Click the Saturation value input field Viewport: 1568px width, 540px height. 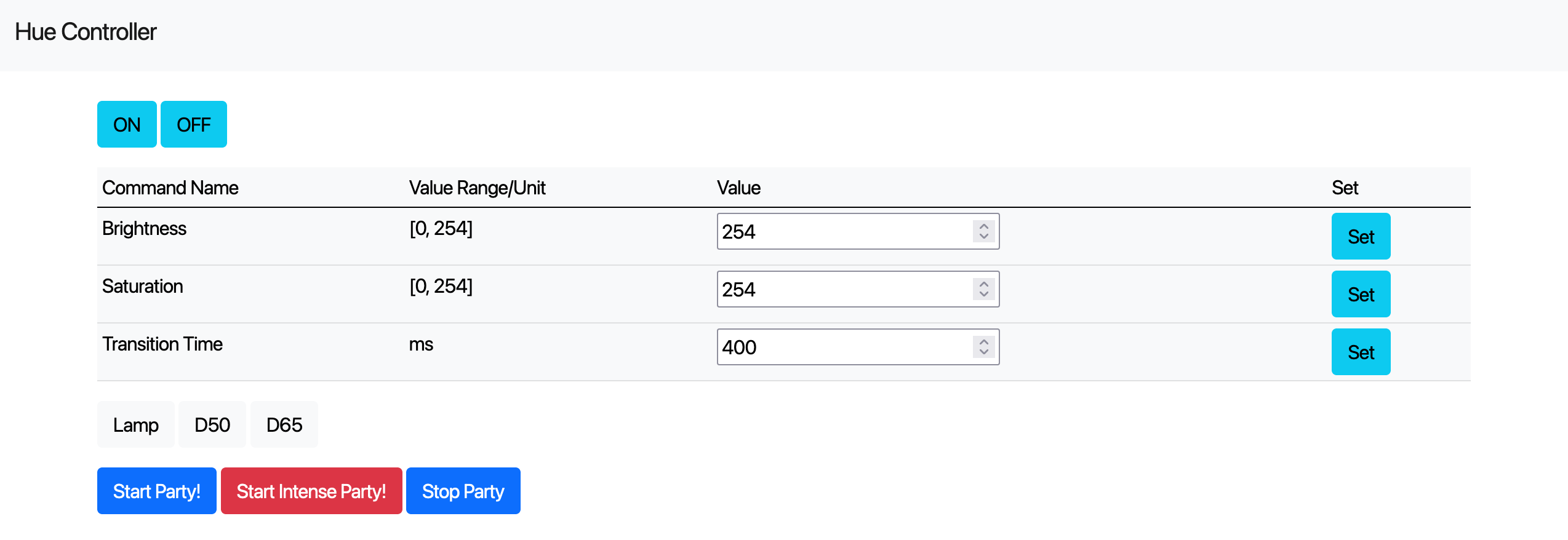pyautogui.click(x=843, y=289)
